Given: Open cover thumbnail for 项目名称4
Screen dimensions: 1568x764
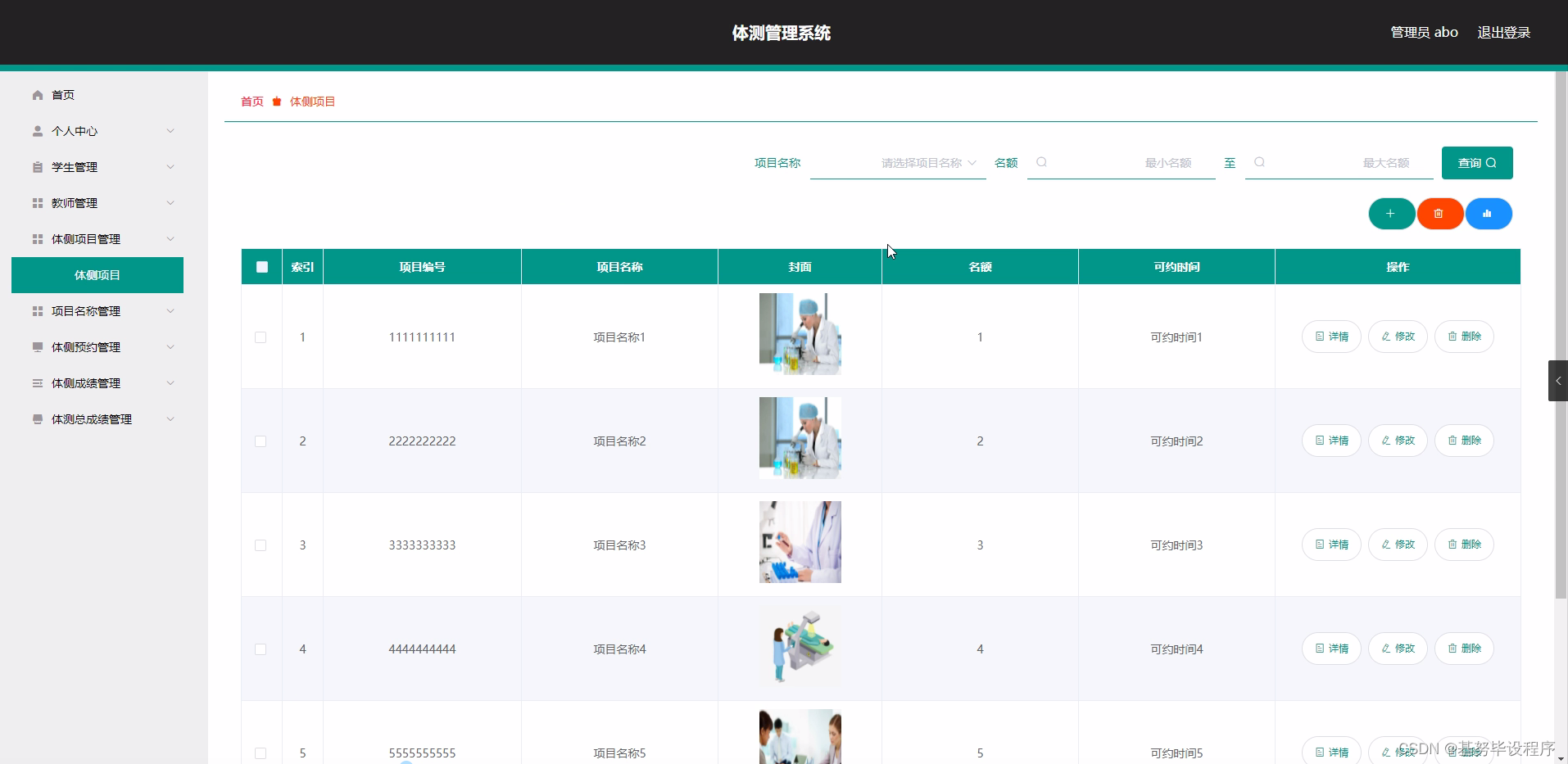Looking at the screenshot, I should click(x=800, y=646).
